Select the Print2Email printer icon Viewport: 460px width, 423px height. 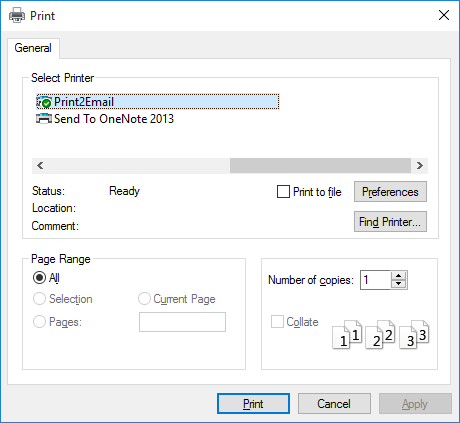tap(44, 102)
